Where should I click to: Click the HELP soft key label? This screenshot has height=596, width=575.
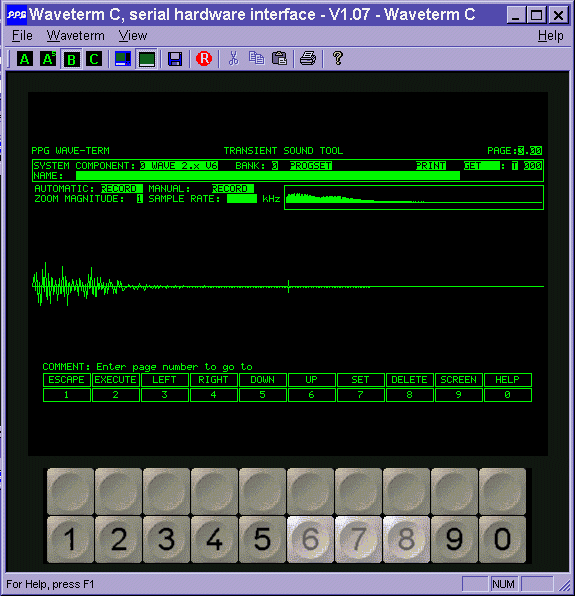[x=507, y=380]
